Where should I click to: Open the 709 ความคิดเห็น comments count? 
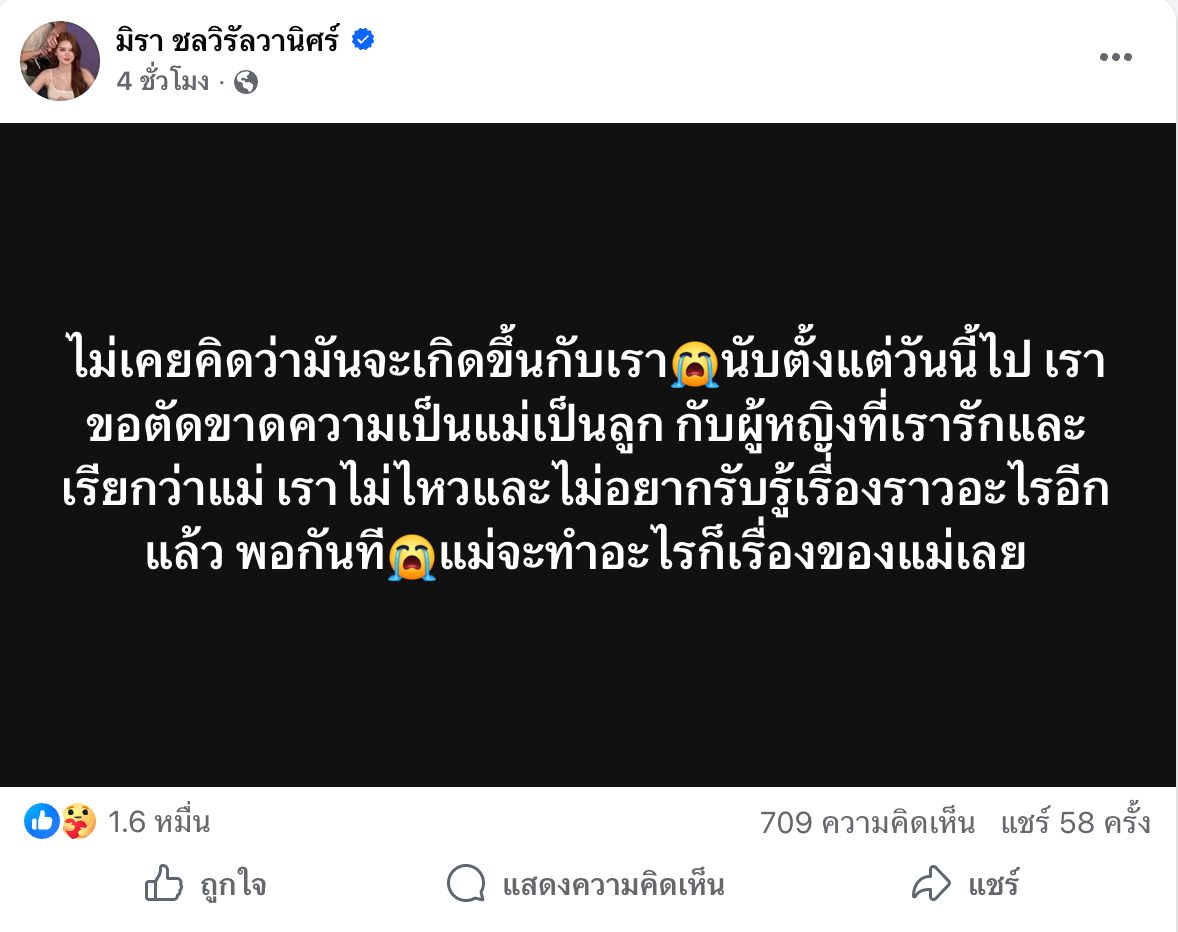(x=867, y=823)
